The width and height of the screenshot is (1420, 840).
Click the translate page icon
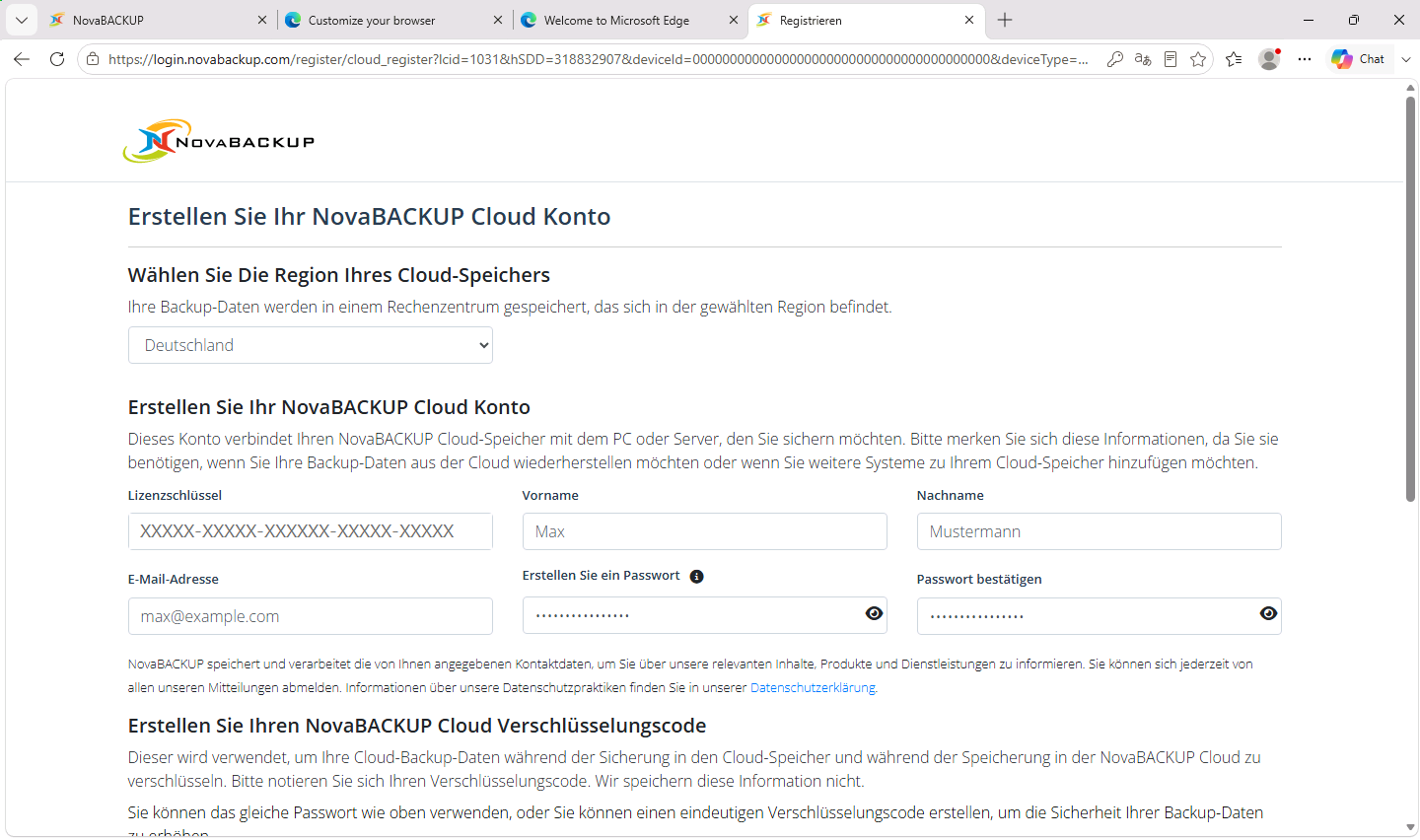tap(1143, 59)
